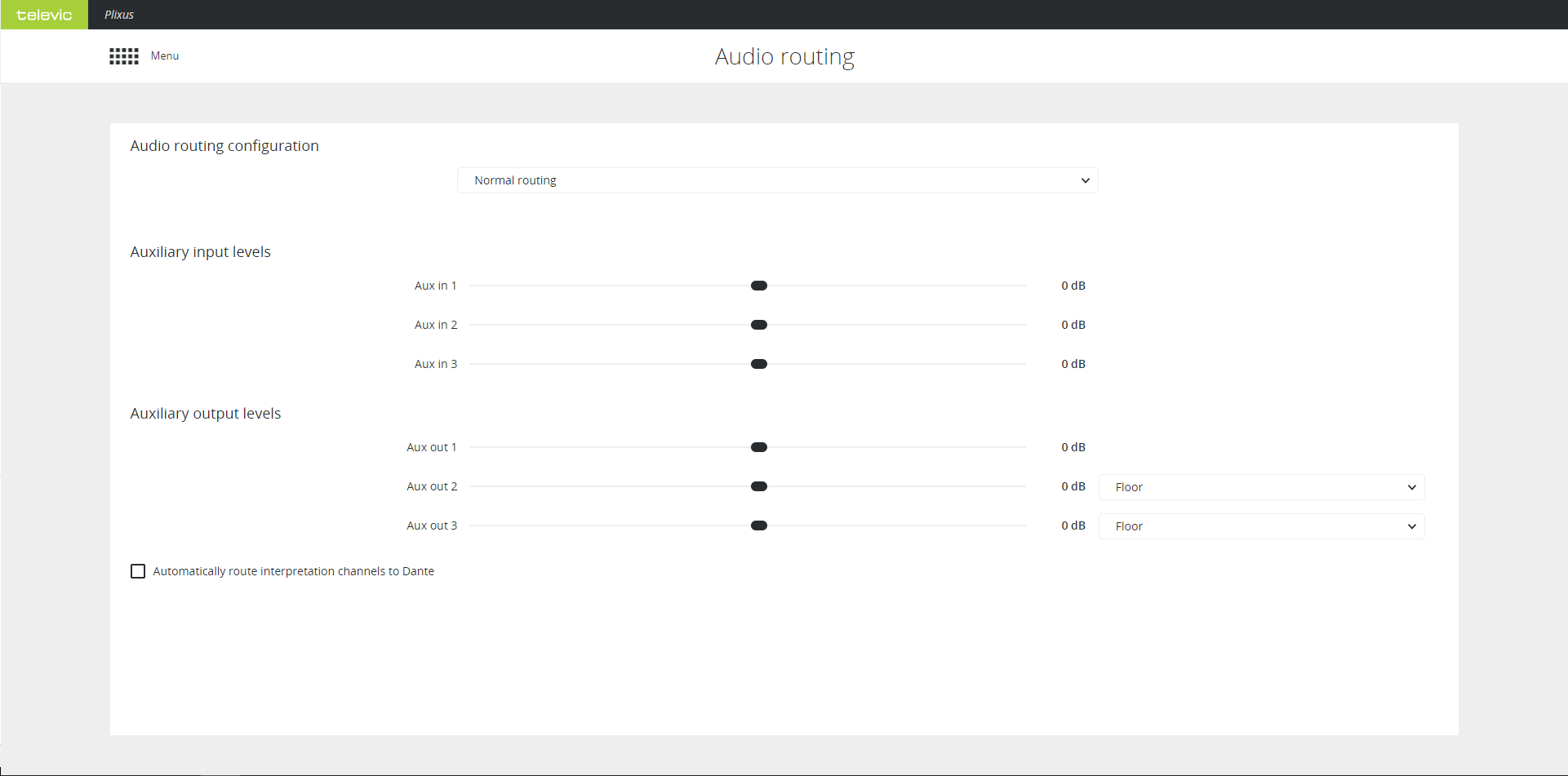
Task: Click the Aux out 2 slider handle
Action: [x=759, y=486]
